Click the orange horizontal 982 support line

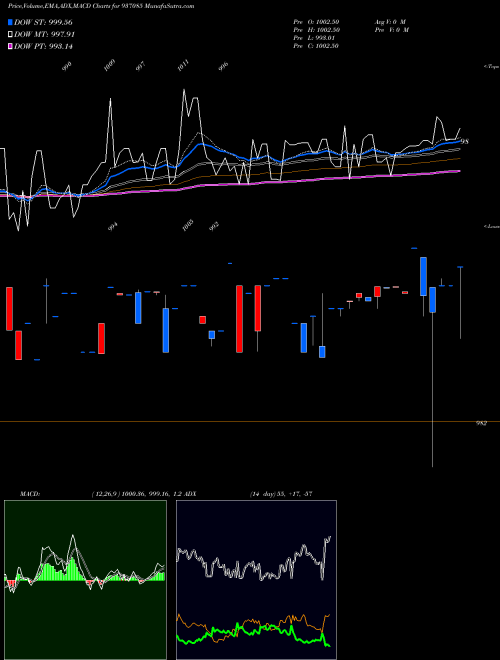click(250, 421)
